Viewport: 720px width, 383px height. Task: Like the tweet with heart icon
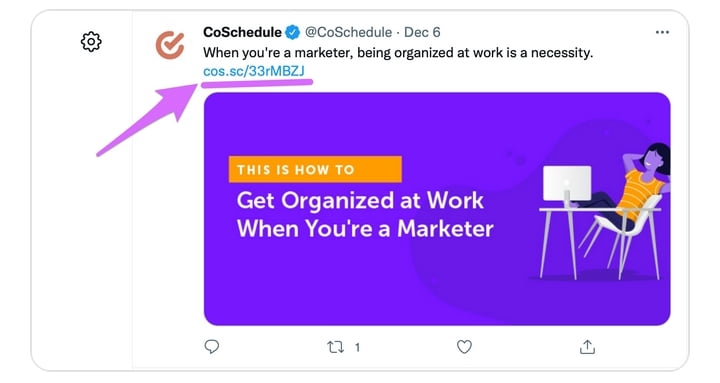tap(464, 346)
